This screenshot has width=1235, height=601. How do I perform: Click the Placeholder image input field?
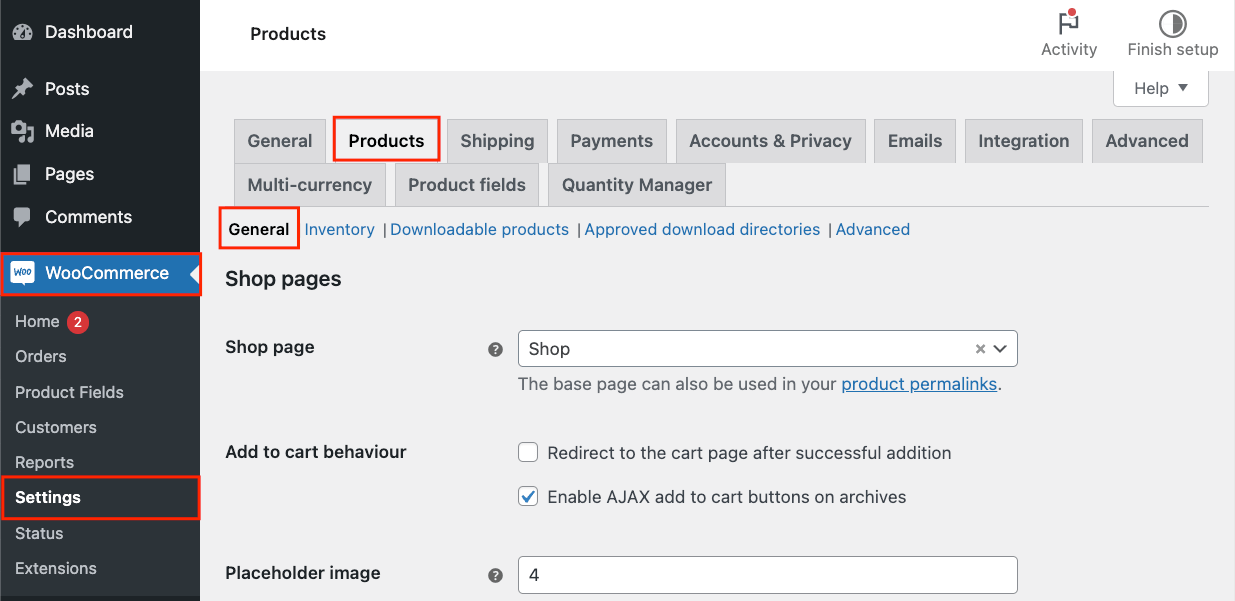(767, 575)
